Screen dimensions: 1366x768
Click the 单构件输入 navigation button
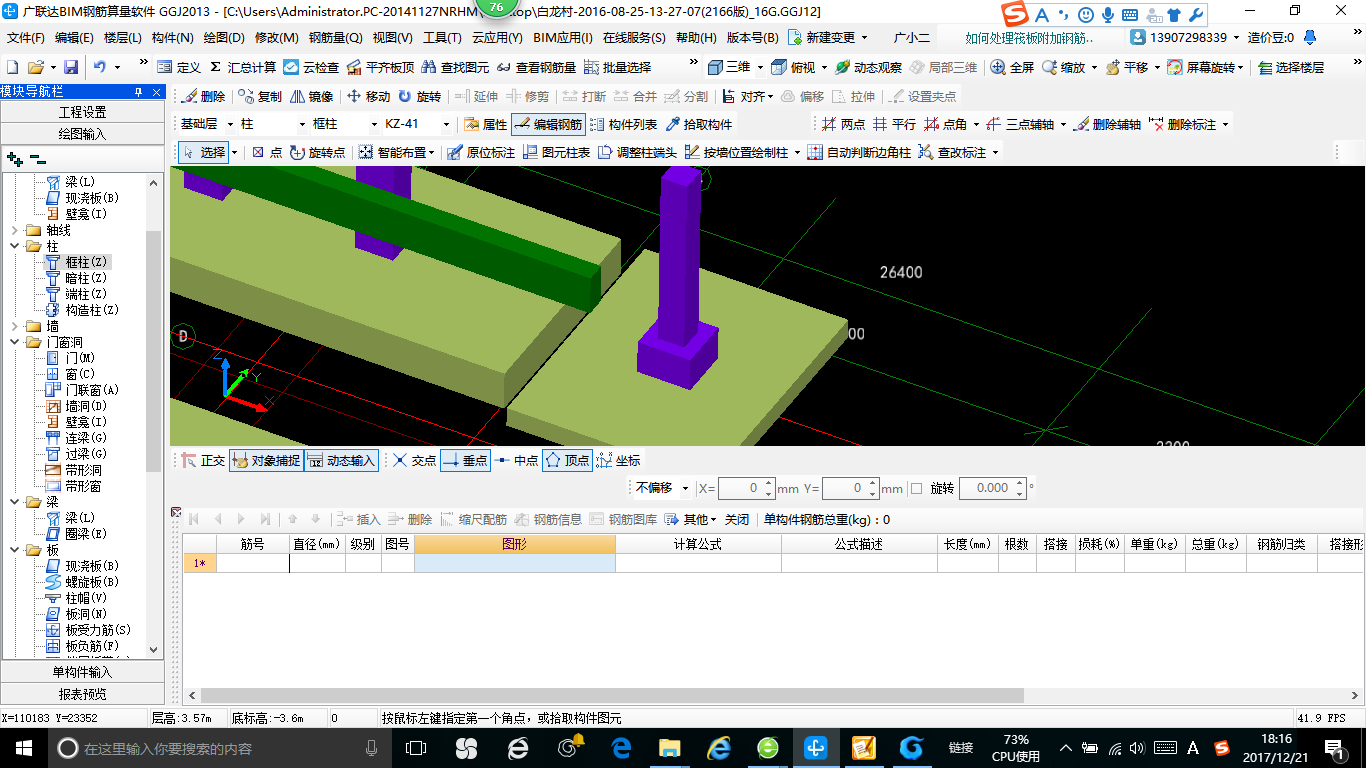[x=82, y=672]
